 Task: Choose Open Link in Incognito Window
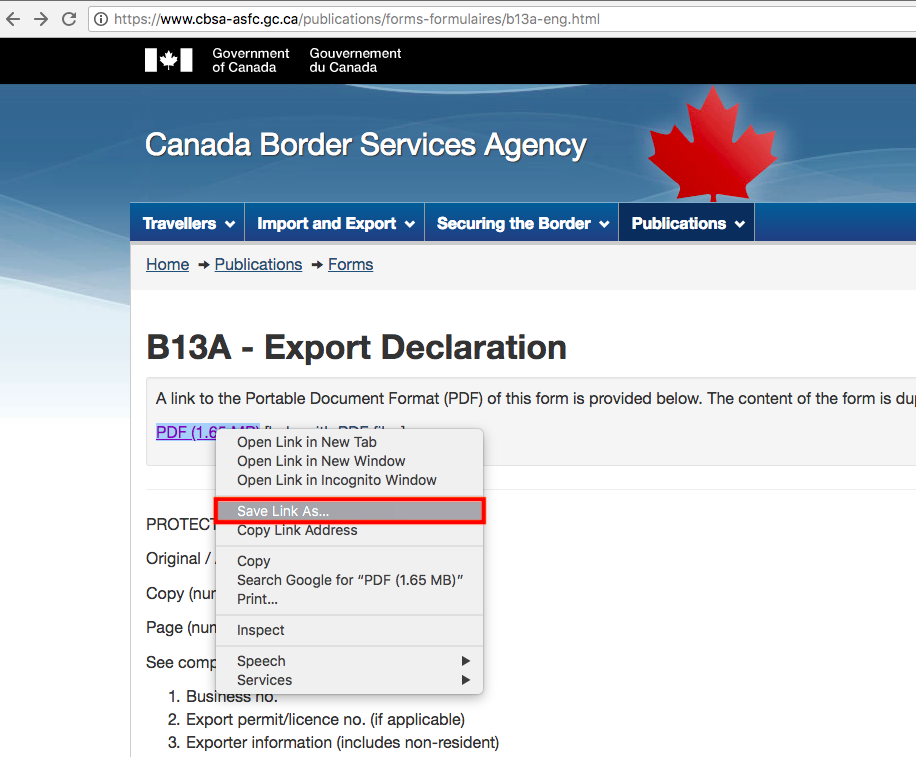tap(349, 480)
